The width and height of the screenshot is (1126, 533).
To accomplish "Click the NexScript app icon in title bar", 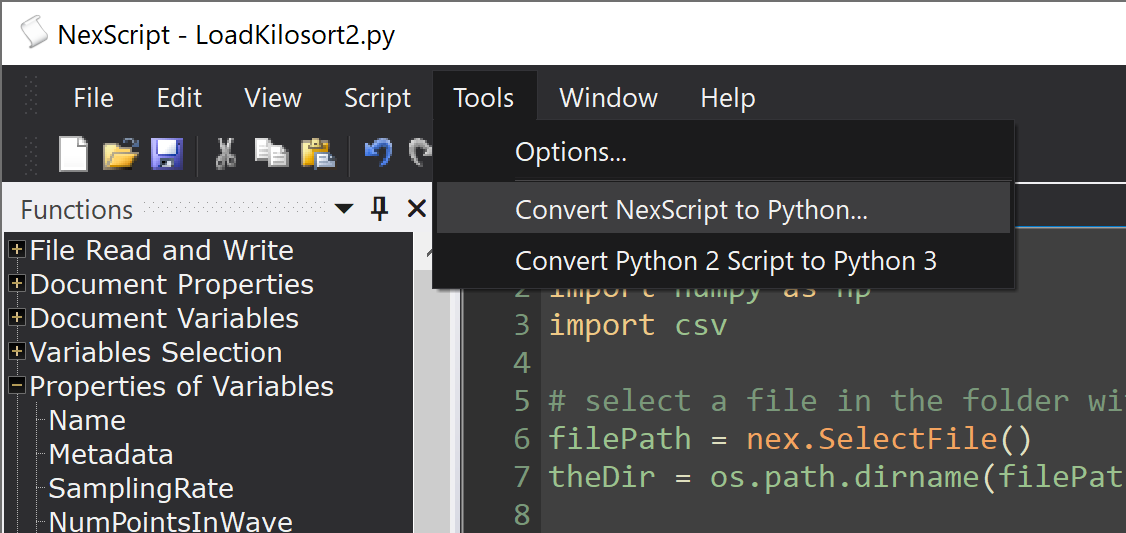I will [34, 33].
